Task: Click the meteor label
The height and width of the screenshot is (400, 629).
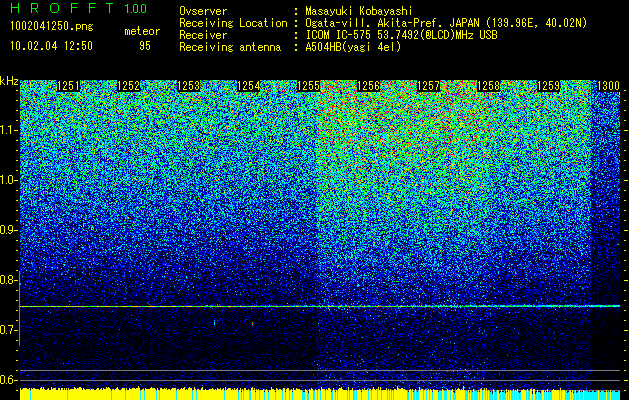Action: coord(142,31)
